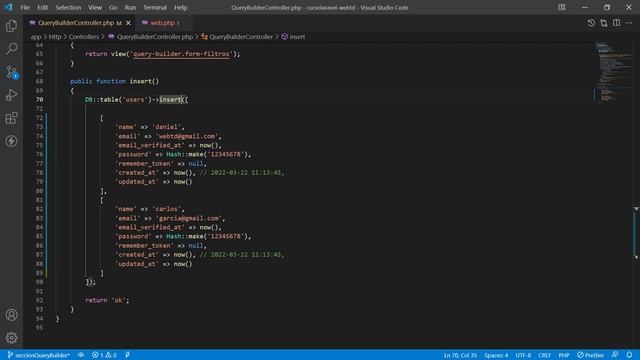Open the Manage gear icon
640x360 pixels.
11,338
